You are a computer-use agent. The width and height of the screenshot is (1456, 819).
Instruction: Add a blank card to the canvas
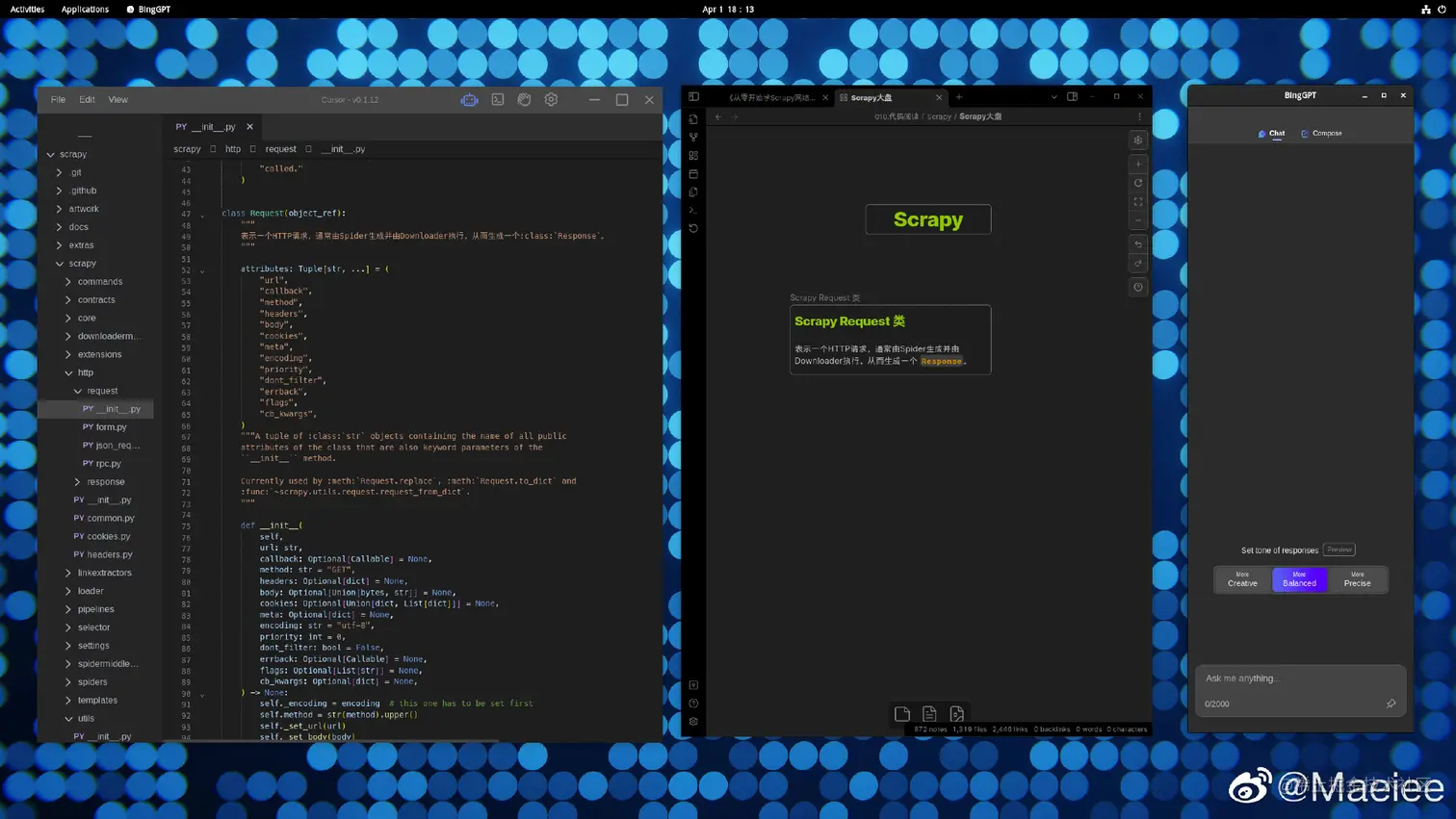coord(902,714)
